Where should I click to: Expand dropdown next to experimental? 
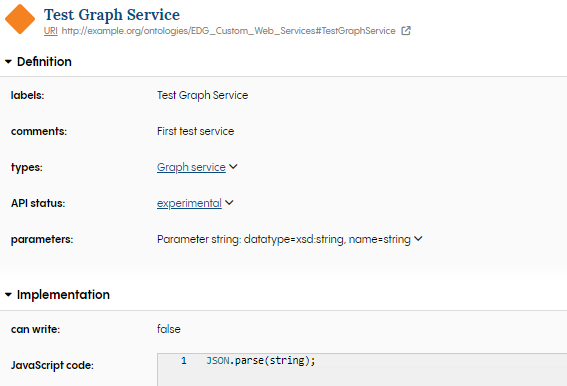[x=229, y=203]
